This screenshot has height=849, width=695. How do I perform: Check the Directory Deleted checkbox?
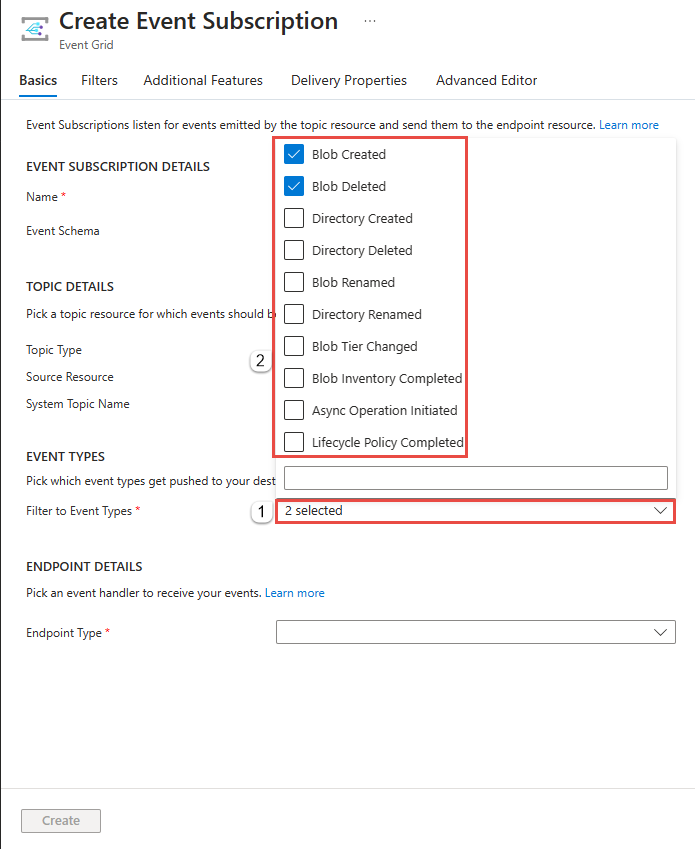coord(294,250)
